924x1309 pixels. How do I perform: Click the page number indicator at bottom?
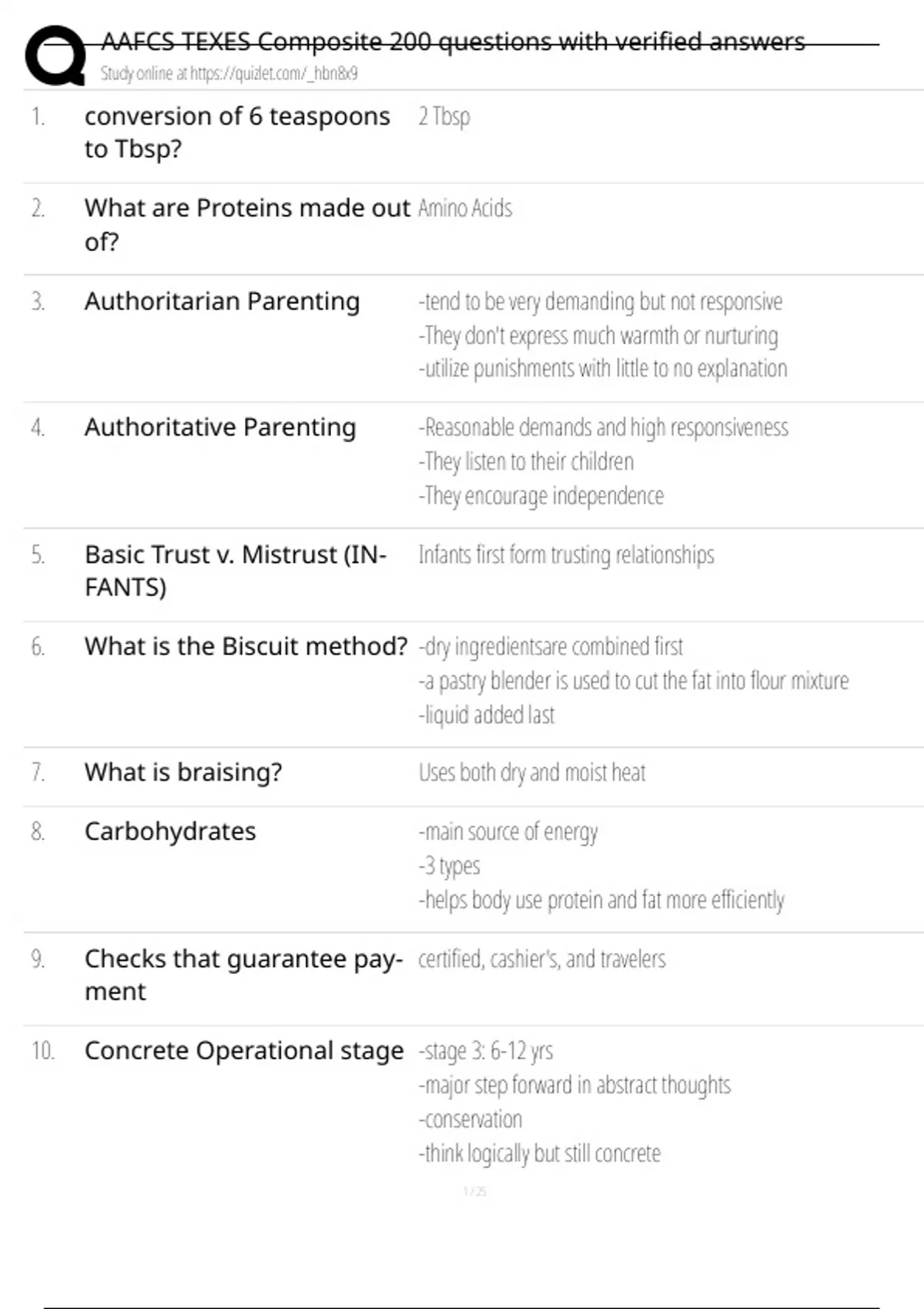coord(474,1192)
